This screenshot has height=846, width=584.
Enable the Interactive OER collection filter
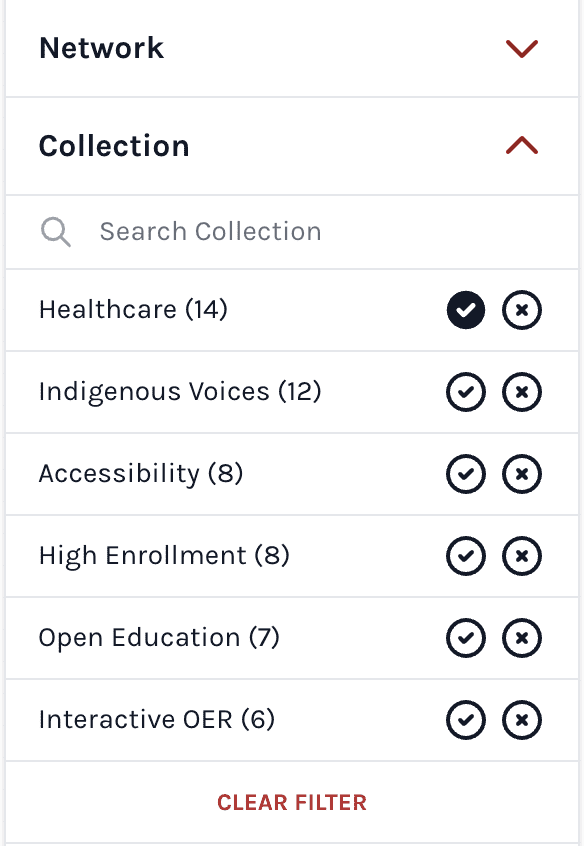pyautogui.click(x=466, y=720)
